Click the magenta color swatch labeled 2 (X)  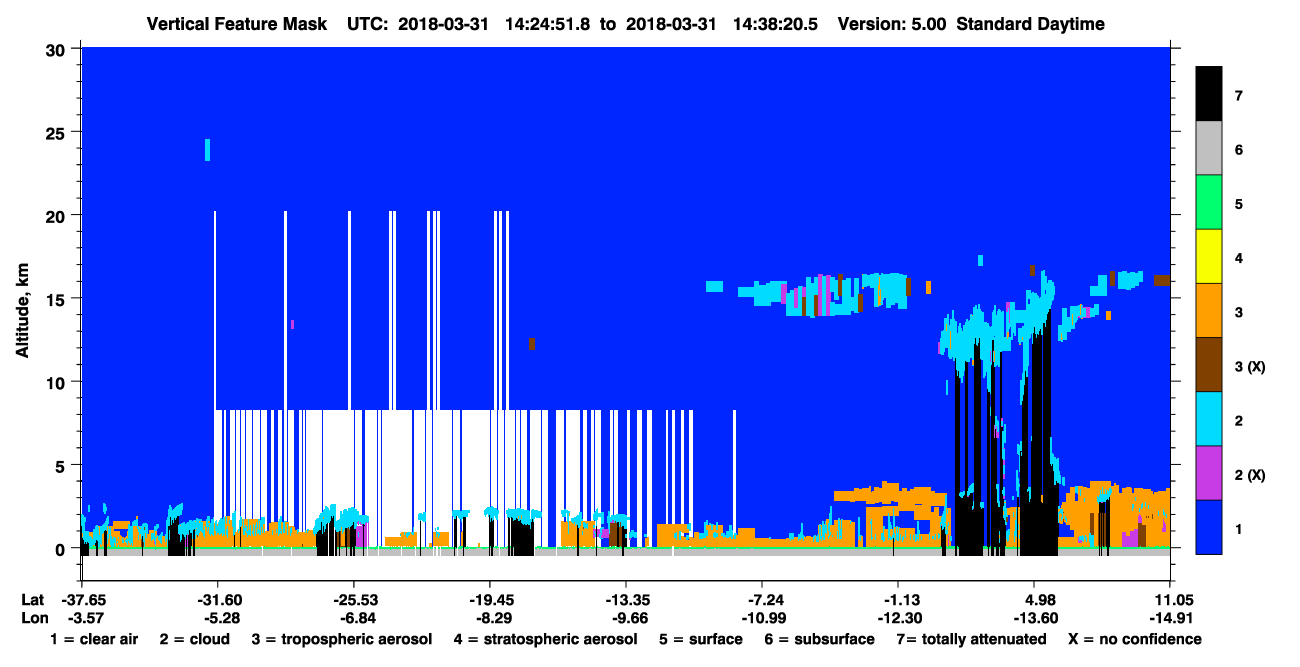coord(1209,472)
